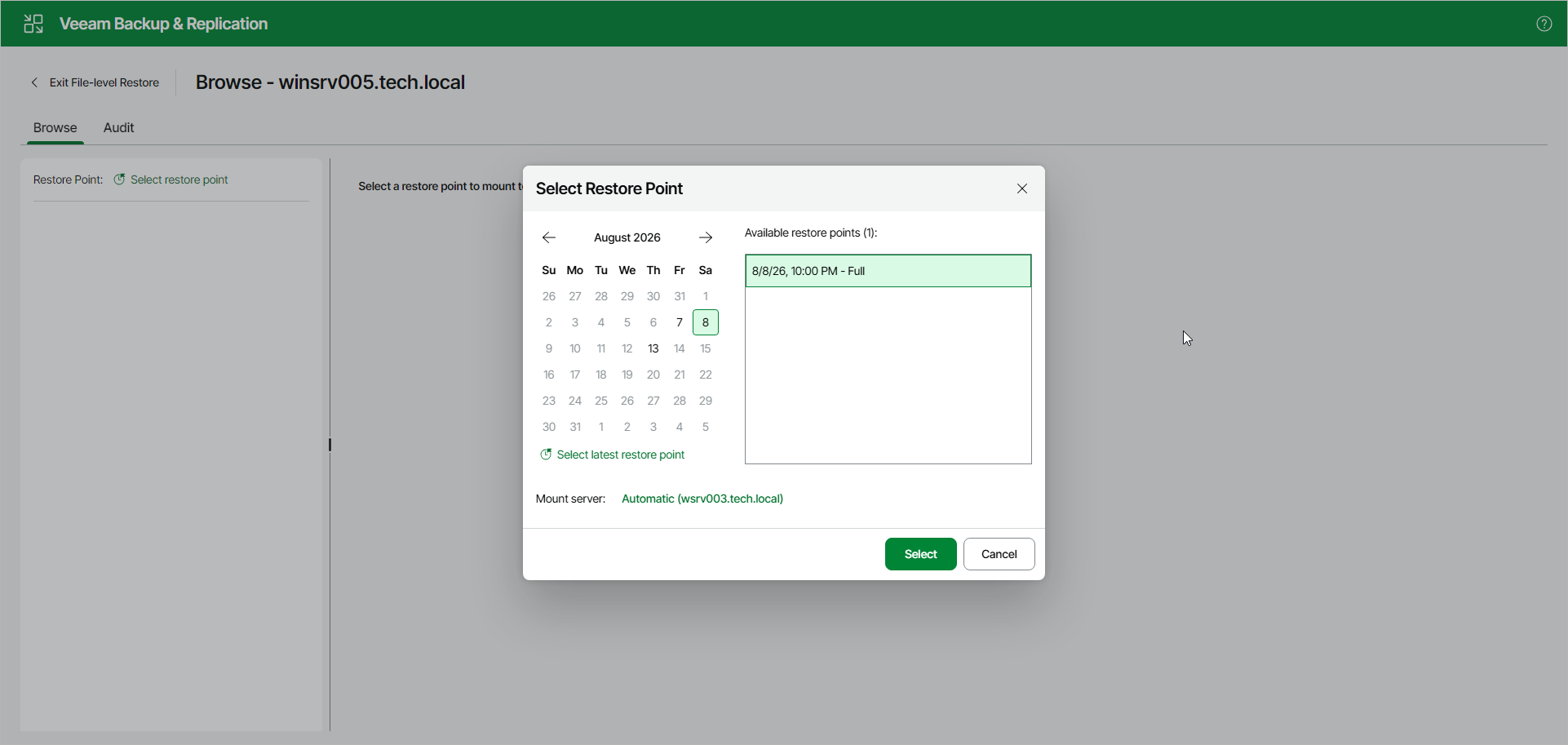
Task: Click calendar day 22
Action: (x=706, y=375)
